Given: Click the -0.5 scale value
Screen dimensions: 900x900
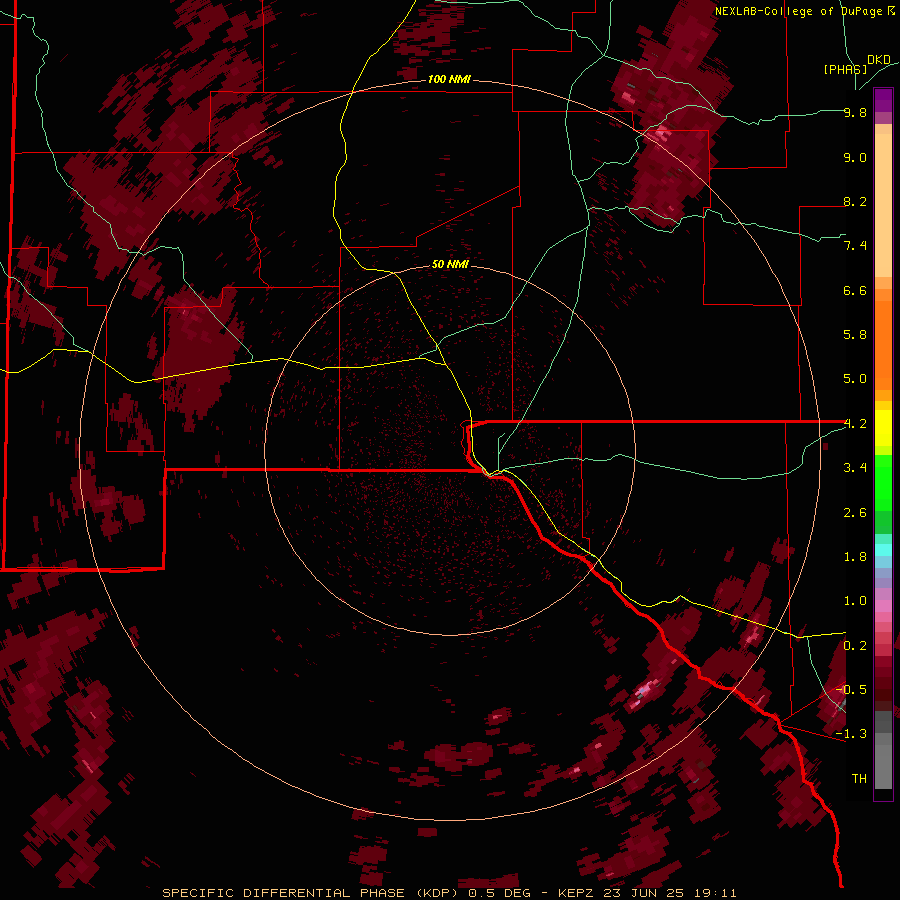Looking at the screenshot, I should click(x=852, y=689).
